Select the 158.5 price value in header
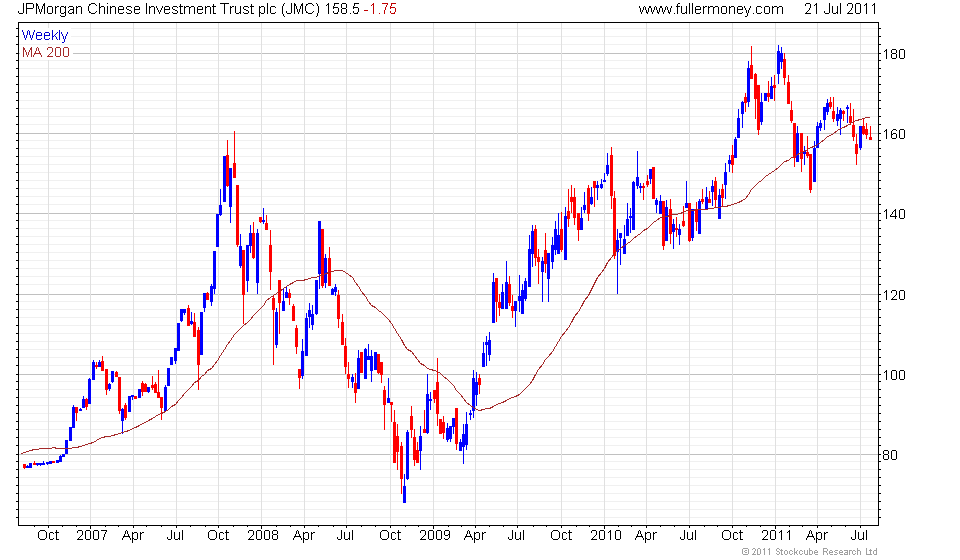 tap(342, 9)
